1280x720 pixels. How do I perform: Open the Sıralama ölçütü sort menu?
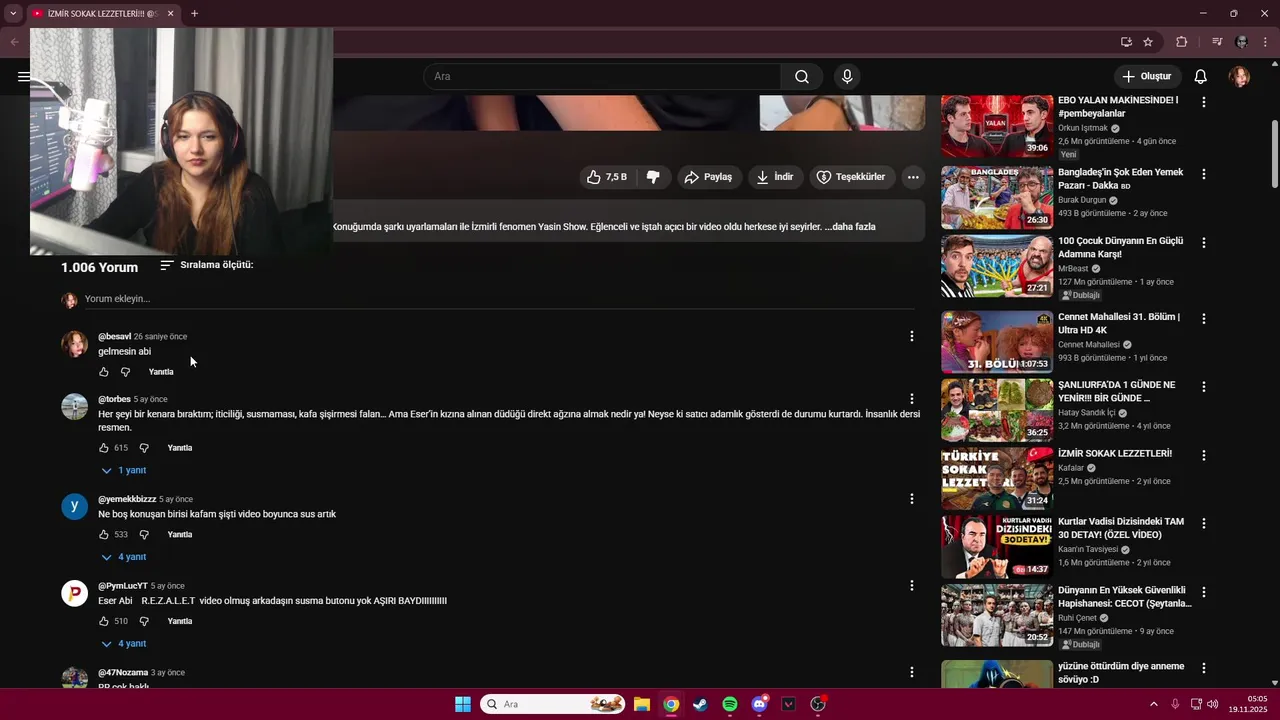tap(207, 265)
